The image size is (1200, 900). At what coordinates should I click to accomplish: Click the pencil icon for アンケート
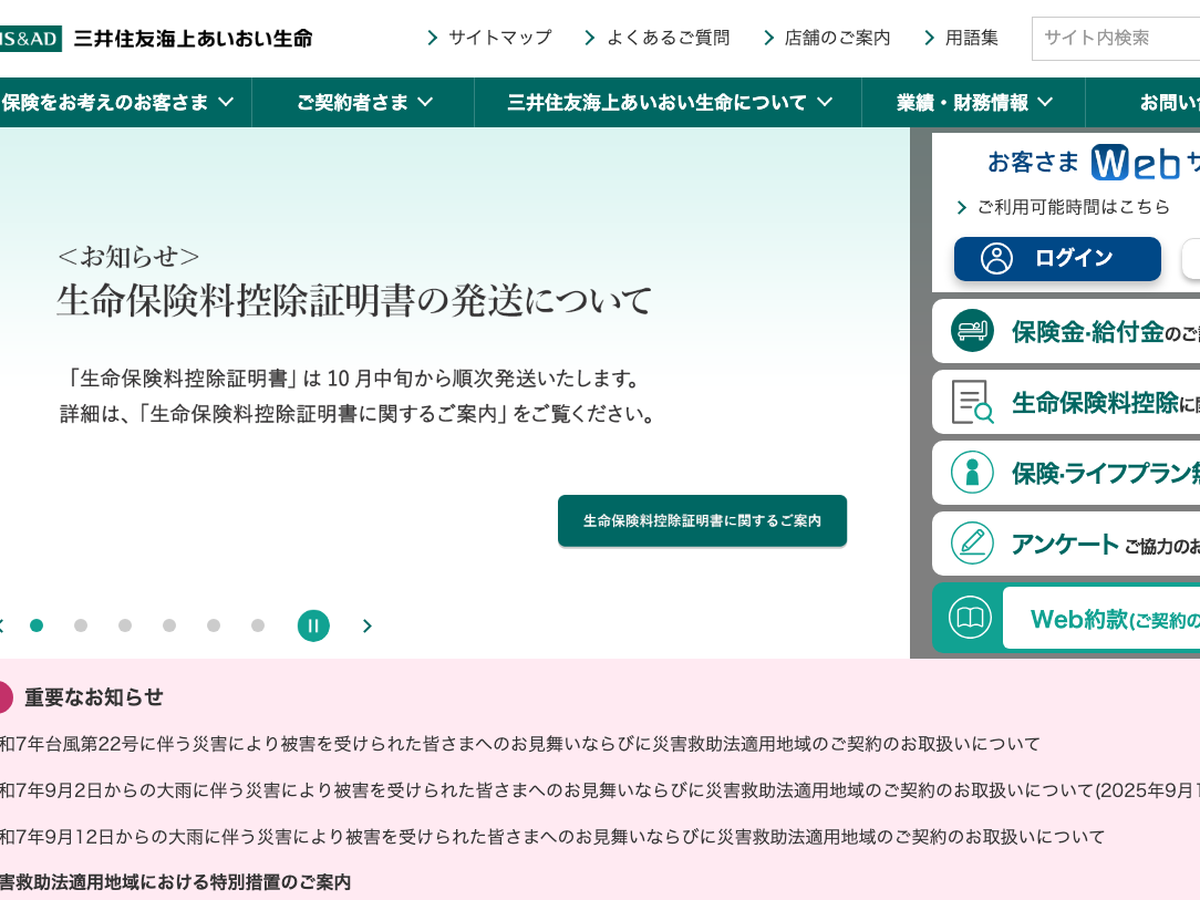click(971, 543)
